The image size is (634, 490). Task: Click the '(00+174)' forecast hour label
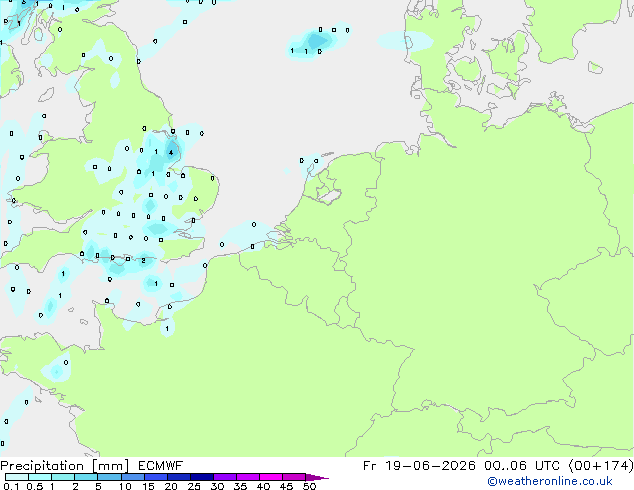point(601,466)
